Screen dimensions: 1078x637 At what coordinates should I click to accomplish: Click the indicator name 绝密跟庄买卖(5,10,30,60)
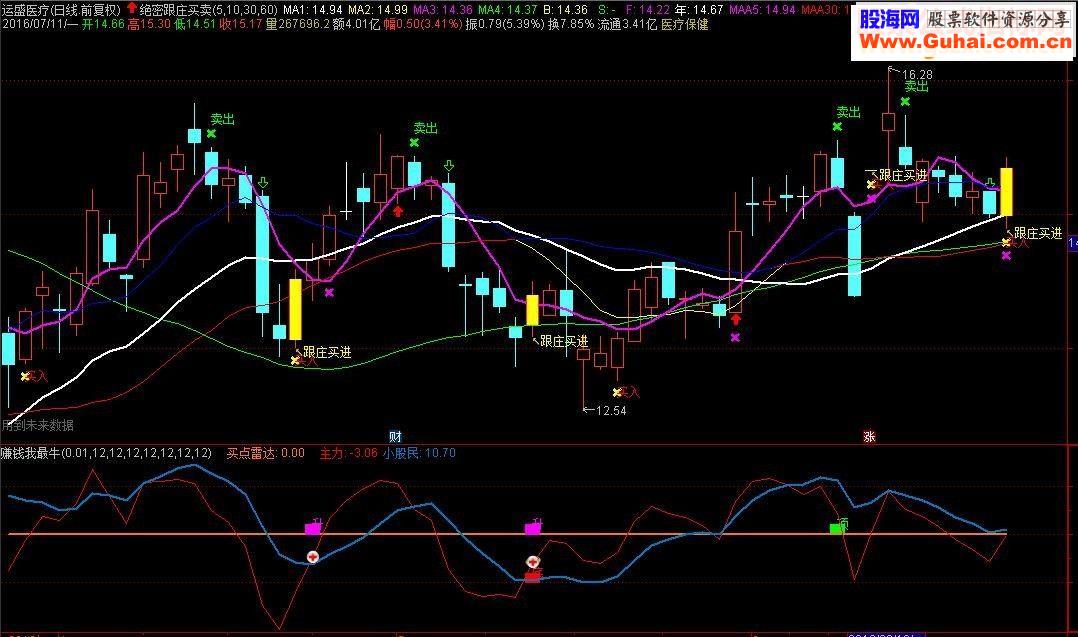(208, 10)
